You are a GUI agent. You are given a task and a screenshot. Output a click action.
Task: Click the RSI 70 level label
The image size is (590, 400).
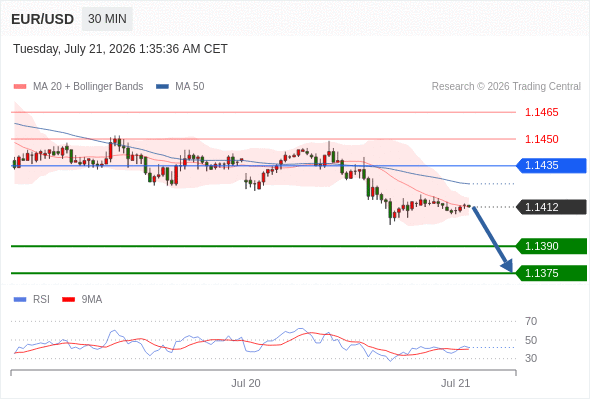tap(531, 321)
